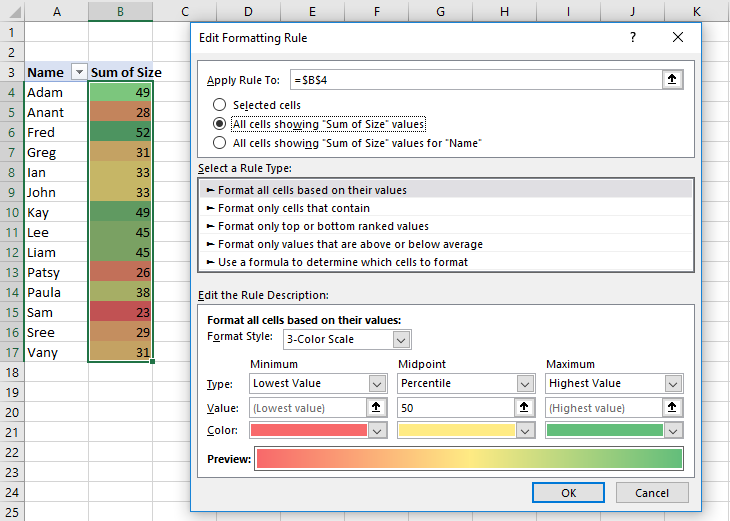The height and width of the screenshot is (521, 730).
Task: Click the Minimum value range selector icon
Action: pyautogui.click(x=377, y=408)
